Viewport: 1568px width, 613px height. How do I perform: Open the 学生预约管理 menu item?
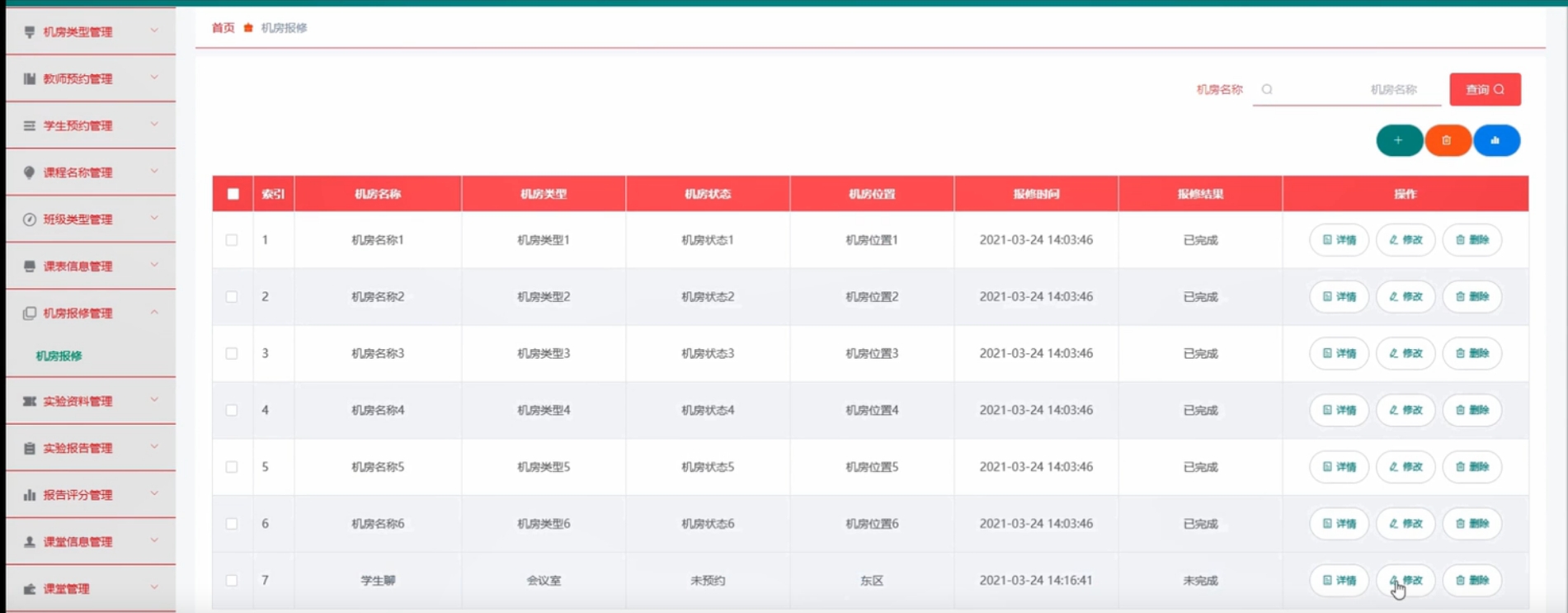click(78, 125)
